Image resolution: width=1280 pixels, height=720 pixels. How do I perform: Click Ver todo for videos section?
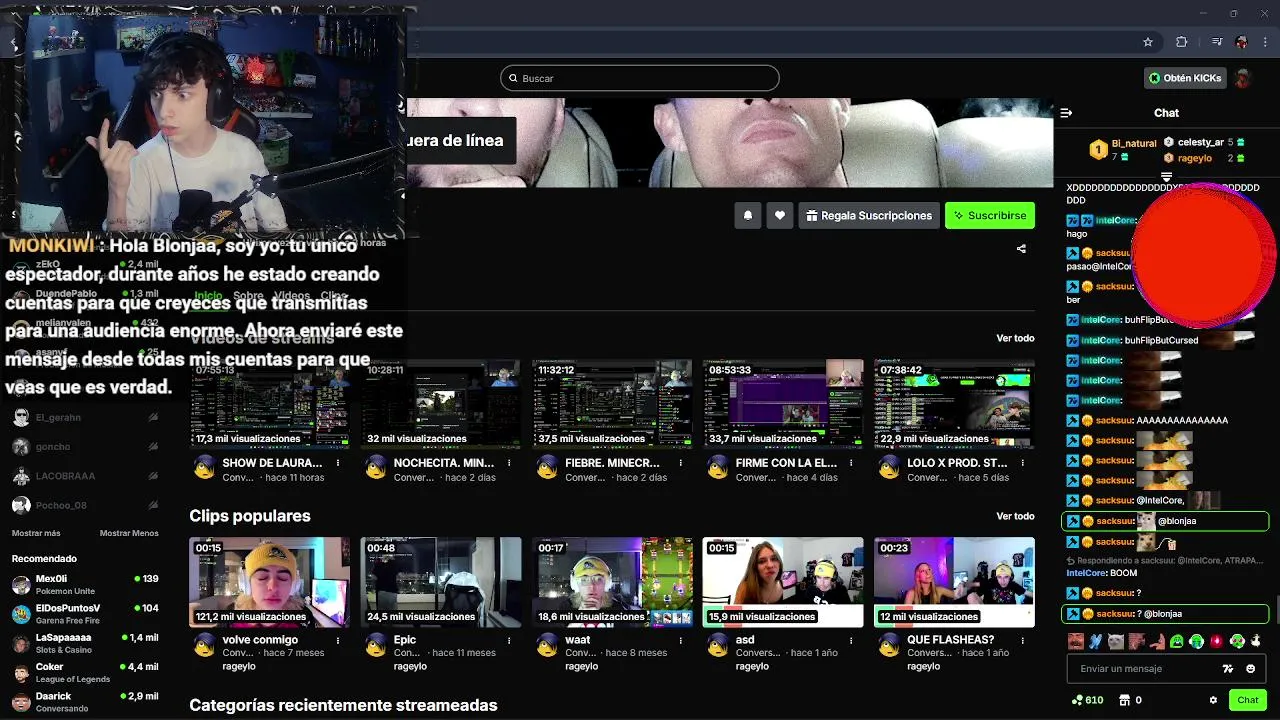pos(1015,338)
